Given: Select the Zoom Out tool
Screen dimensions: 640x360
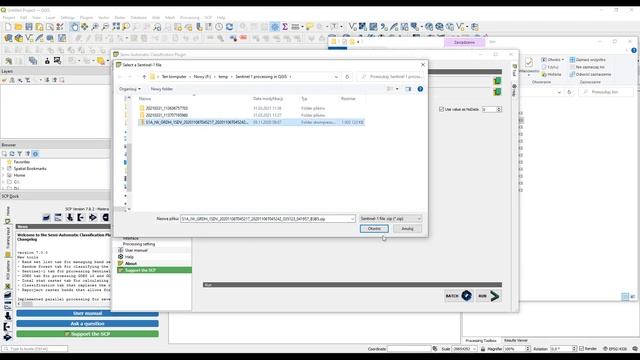Looking at the screenshot, I should pos(105,27).
